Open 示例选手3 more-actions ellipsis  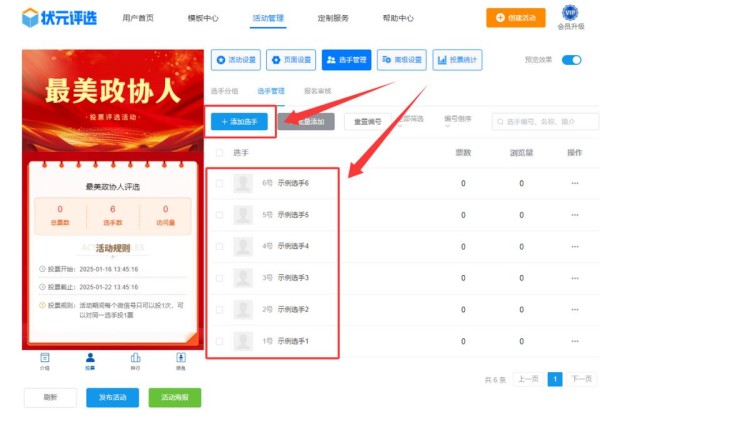574,278
